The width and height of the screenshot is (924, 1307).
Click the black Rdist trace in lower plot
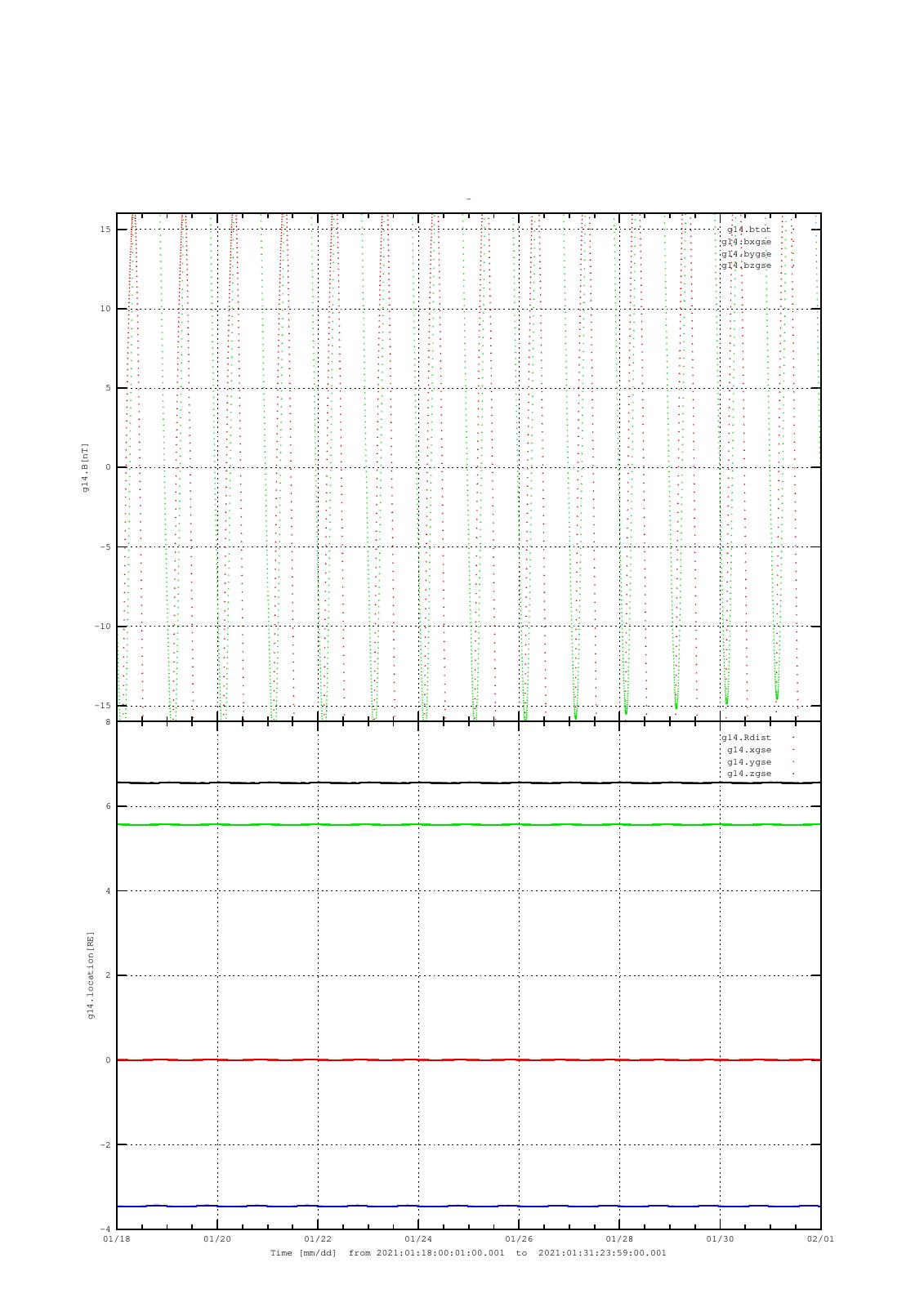(x=468, y=783)
